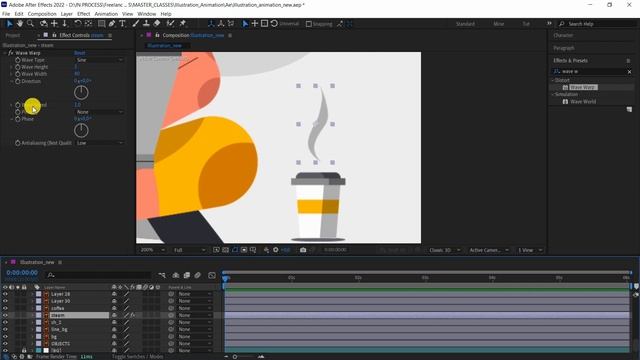This screenshot has height=360, width=640.
Task: Open the Layer menu
Action: pyautogui.click(x=67, y=14)
